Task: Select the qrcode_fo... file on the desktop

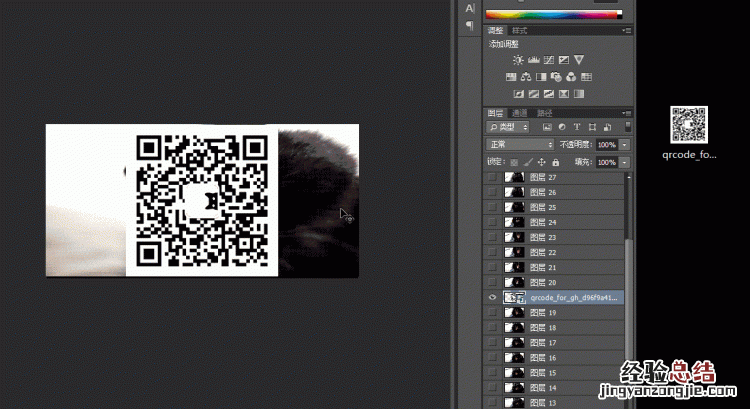Action: 689,132
